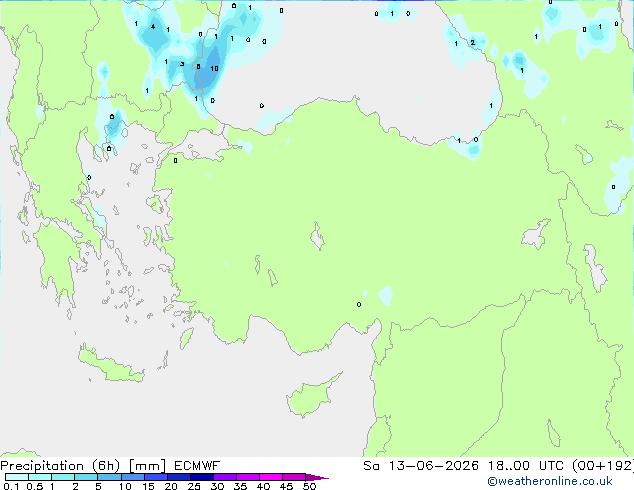Click the purple legend swatch between 30 and 35
The width and height of the screenshot is (634, 490).
point(225,477)
